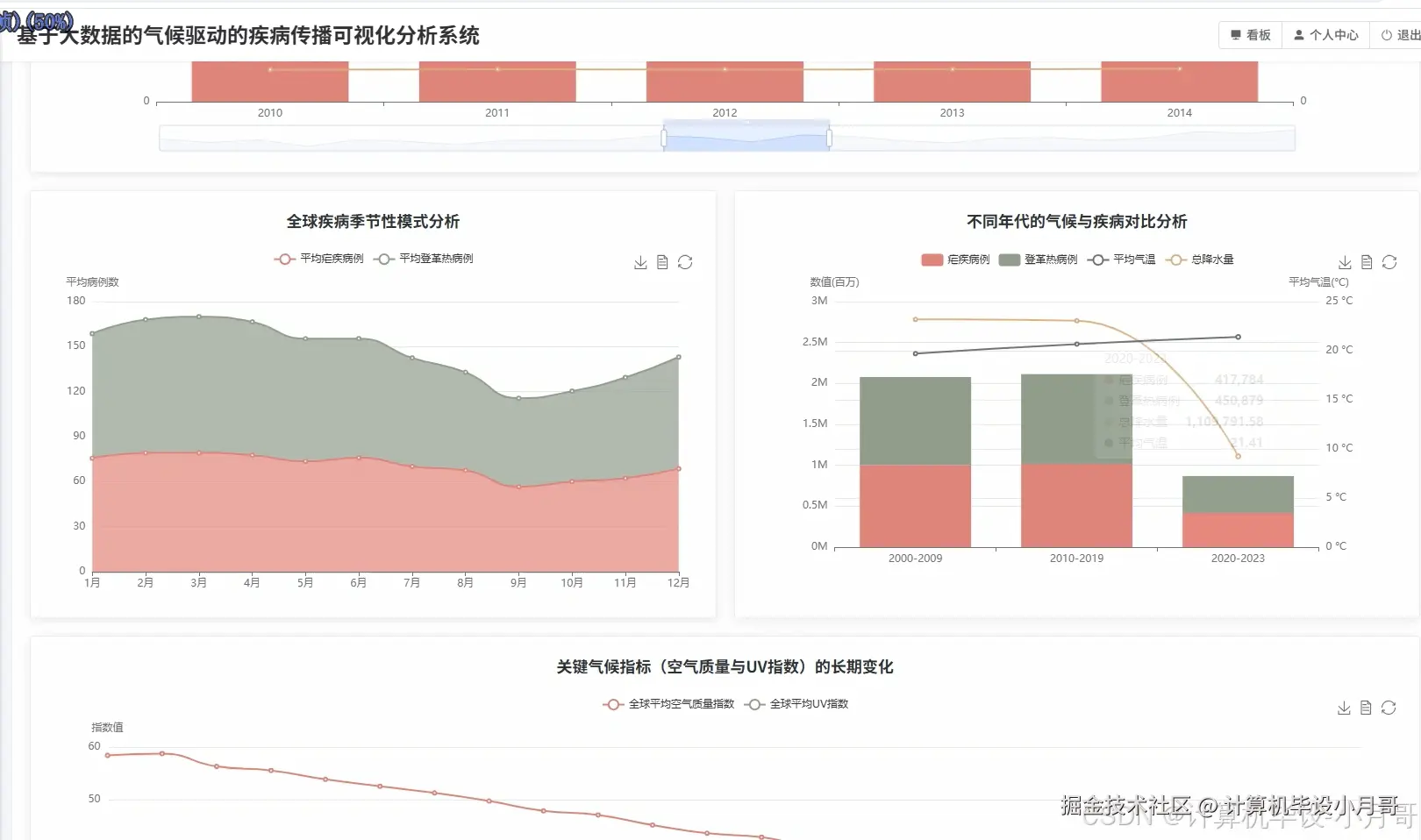The image size is (1421, 840).
Task: Click the chart title 不同年代的气候与疾病对比分析
Action: (1077, 222)
